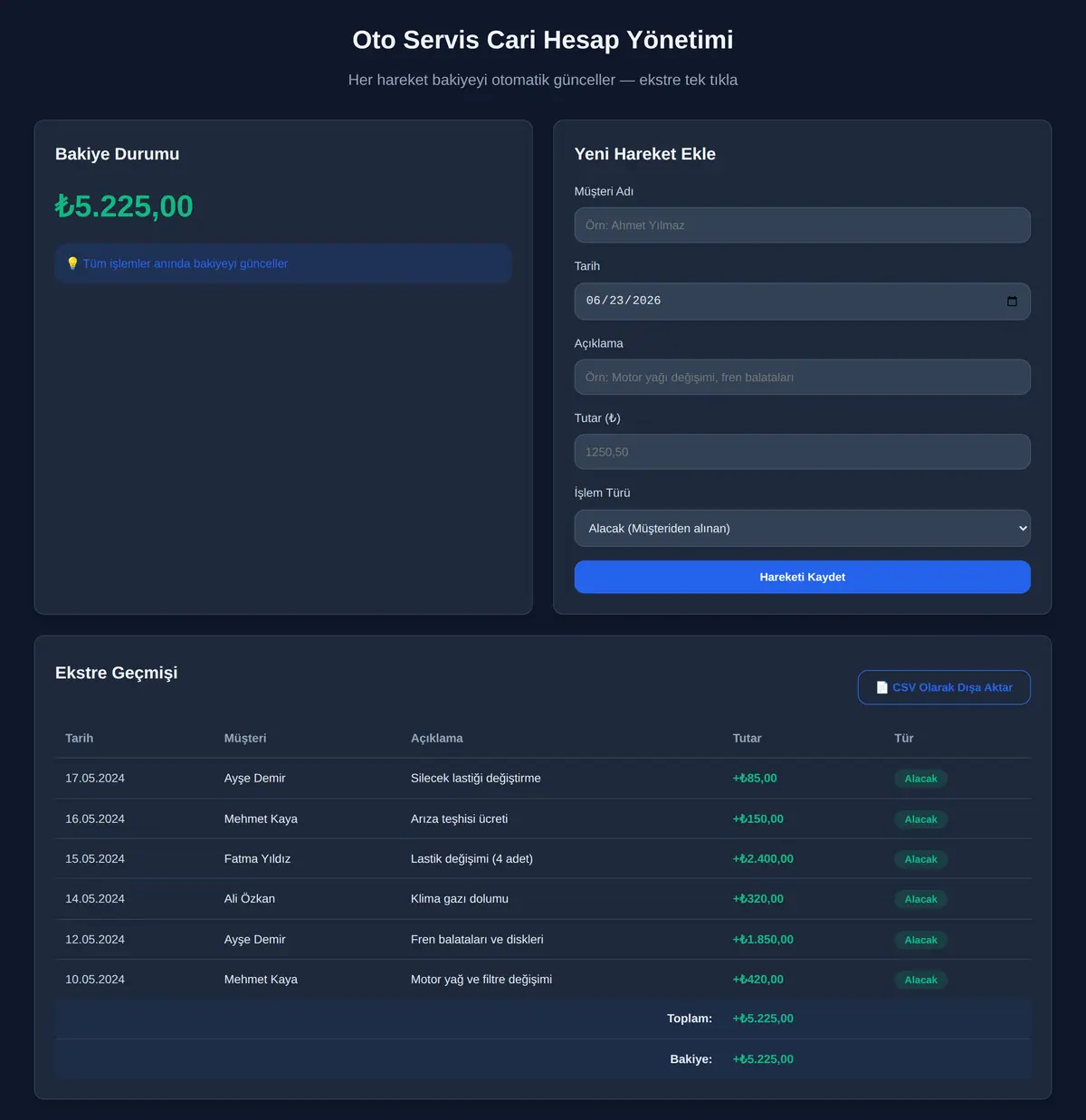Click Ayşe Demir in the 12.05.2024 row
1086x1120 pixels.
pos(255,939)
